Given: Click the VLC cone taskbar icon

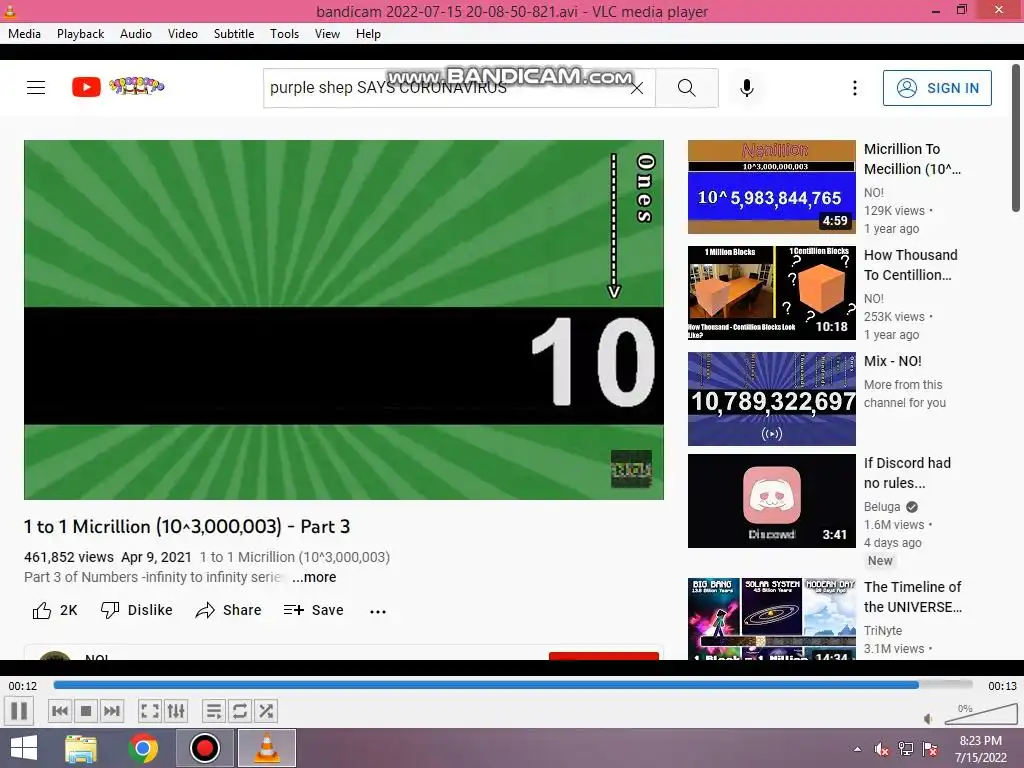Looking at the screenshot, I should click(266, 748).
